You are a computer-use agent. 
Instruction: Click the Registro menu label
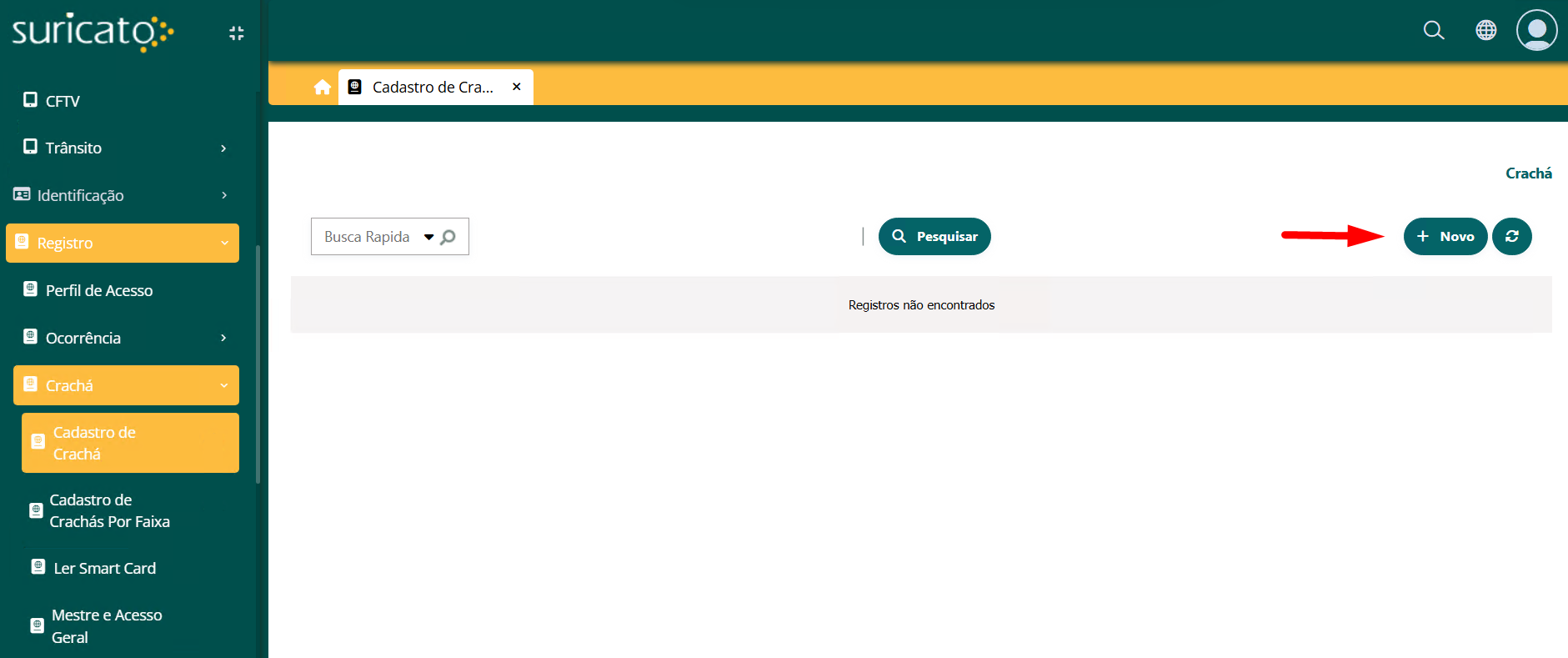pyautogui.click(x=65, y=243)
